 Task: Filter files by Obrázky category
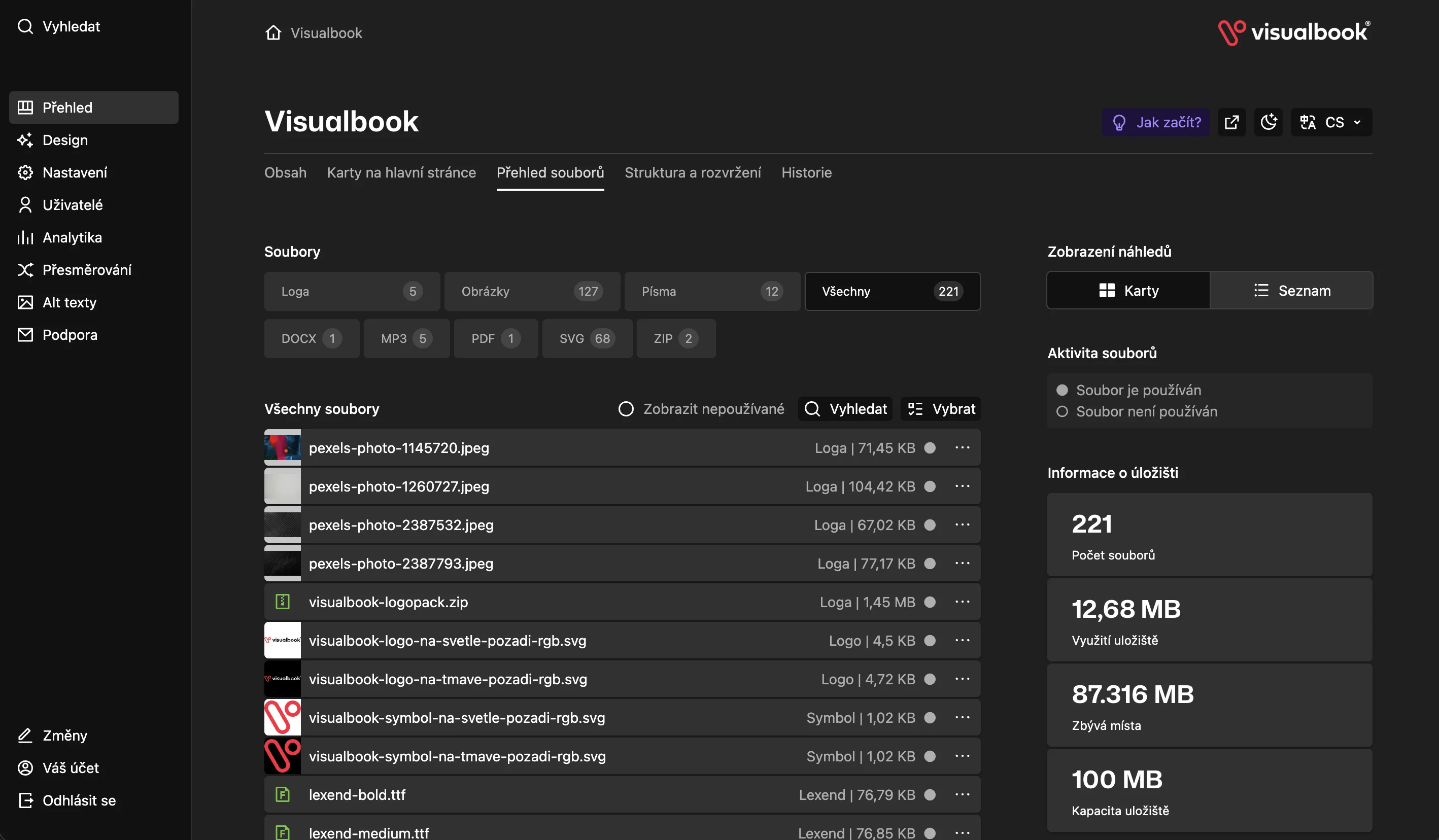532,291
